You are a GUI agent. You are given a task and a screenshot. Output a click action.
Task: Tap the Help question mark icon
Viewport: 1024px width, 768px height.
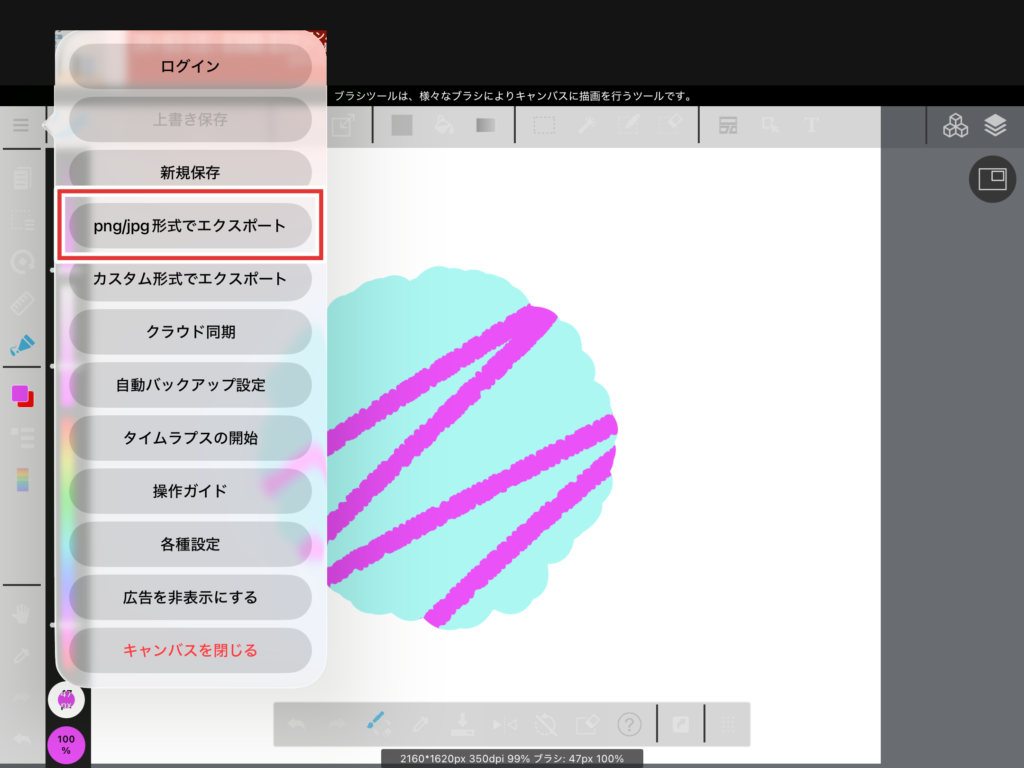tap(629, 724)
